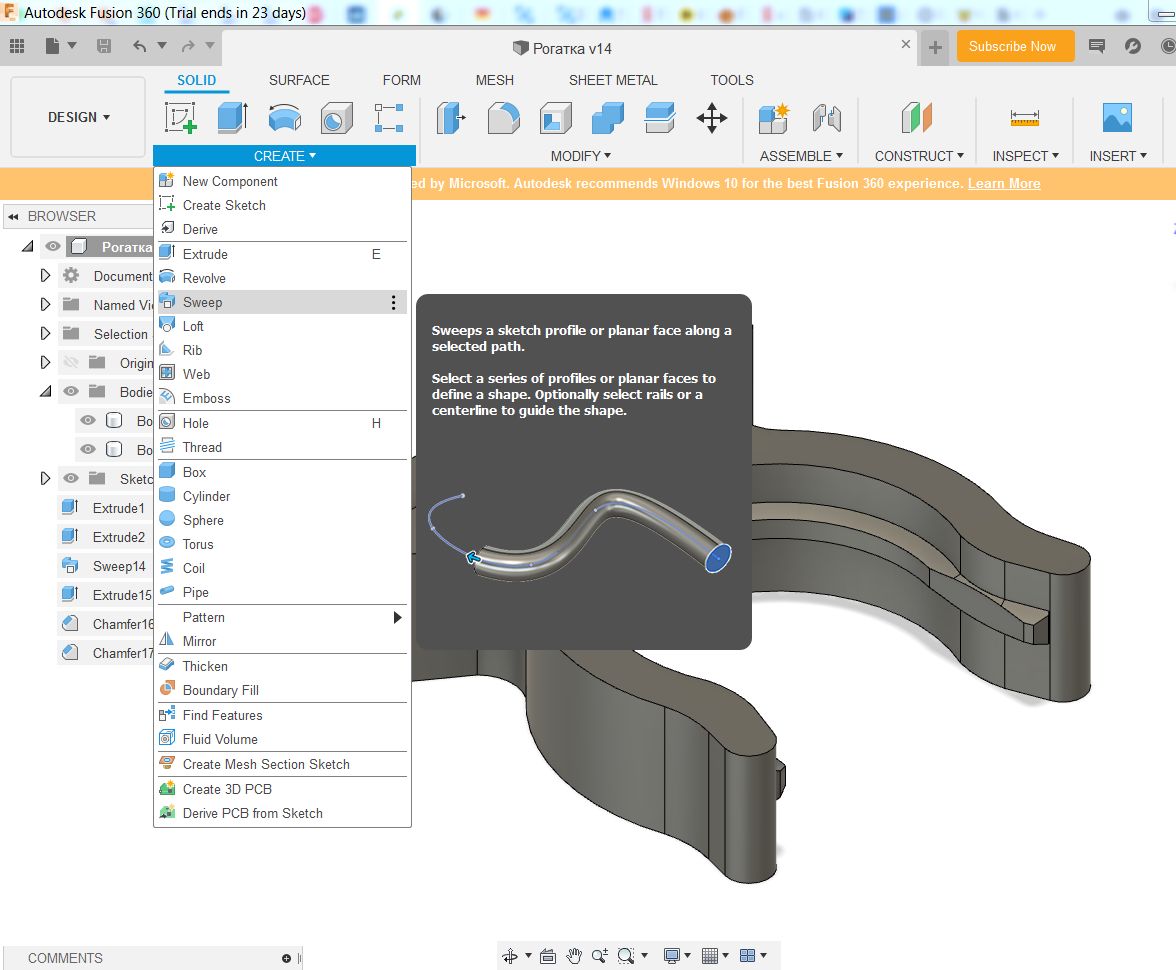The height and width of the screenshot is (970, 1176).
Task: Choose Loft from the Create menu
Action: pyautogui.click(x=193, y=326)
